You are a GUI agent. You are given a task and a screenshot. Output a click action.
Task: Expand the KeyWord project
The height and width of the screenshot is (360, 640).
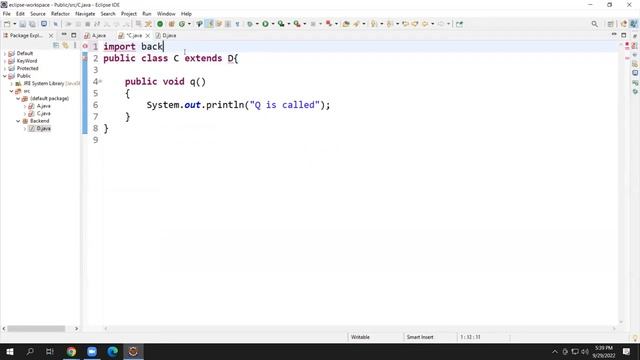(5, 61)
